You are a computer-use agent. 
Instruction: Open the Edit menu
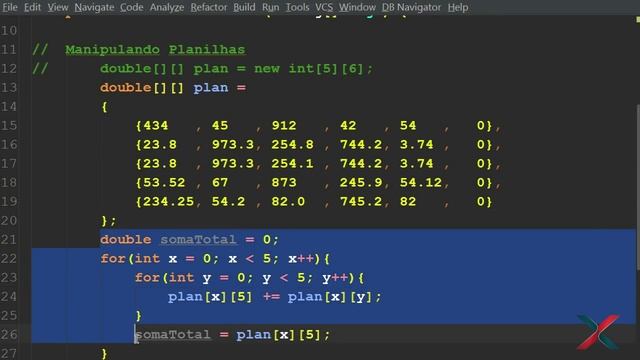(32, 7)
